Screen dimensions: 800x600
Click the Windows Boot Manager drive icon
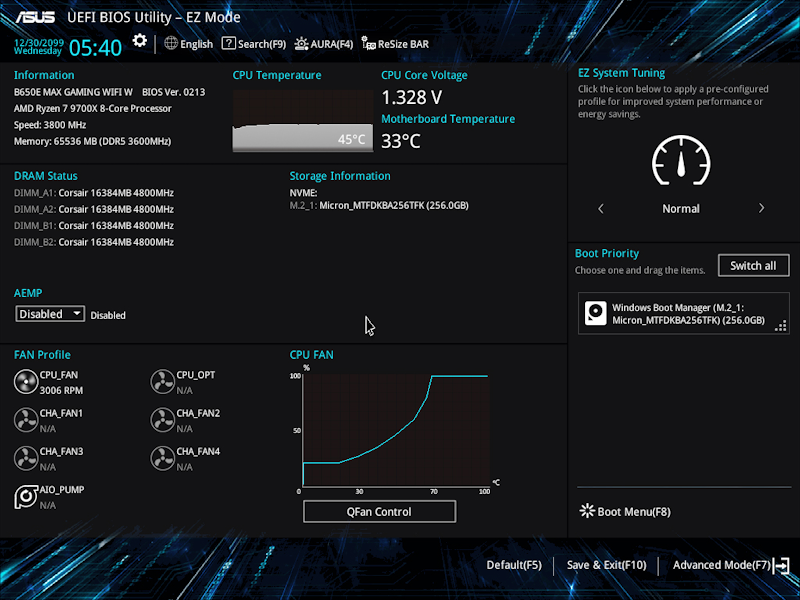(596, 314)
